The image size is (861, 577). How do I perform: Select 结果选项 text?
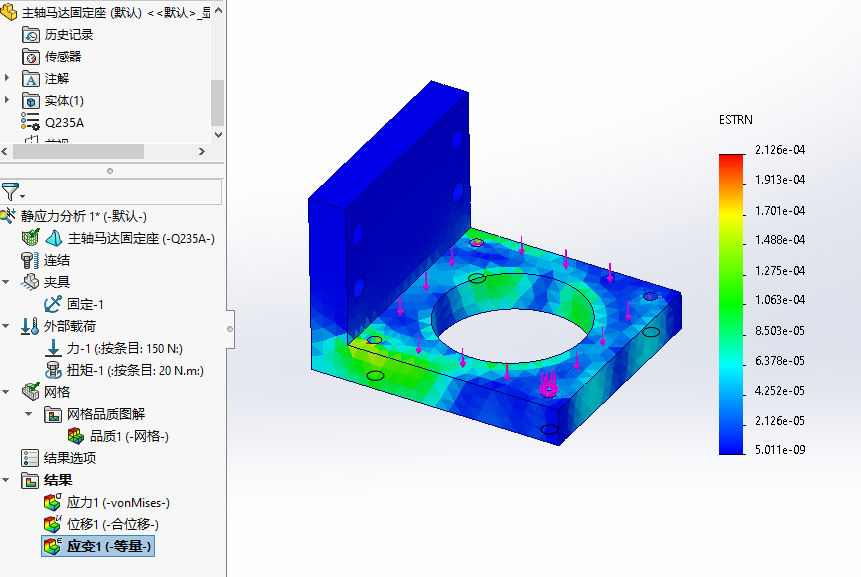click(70, 458)
